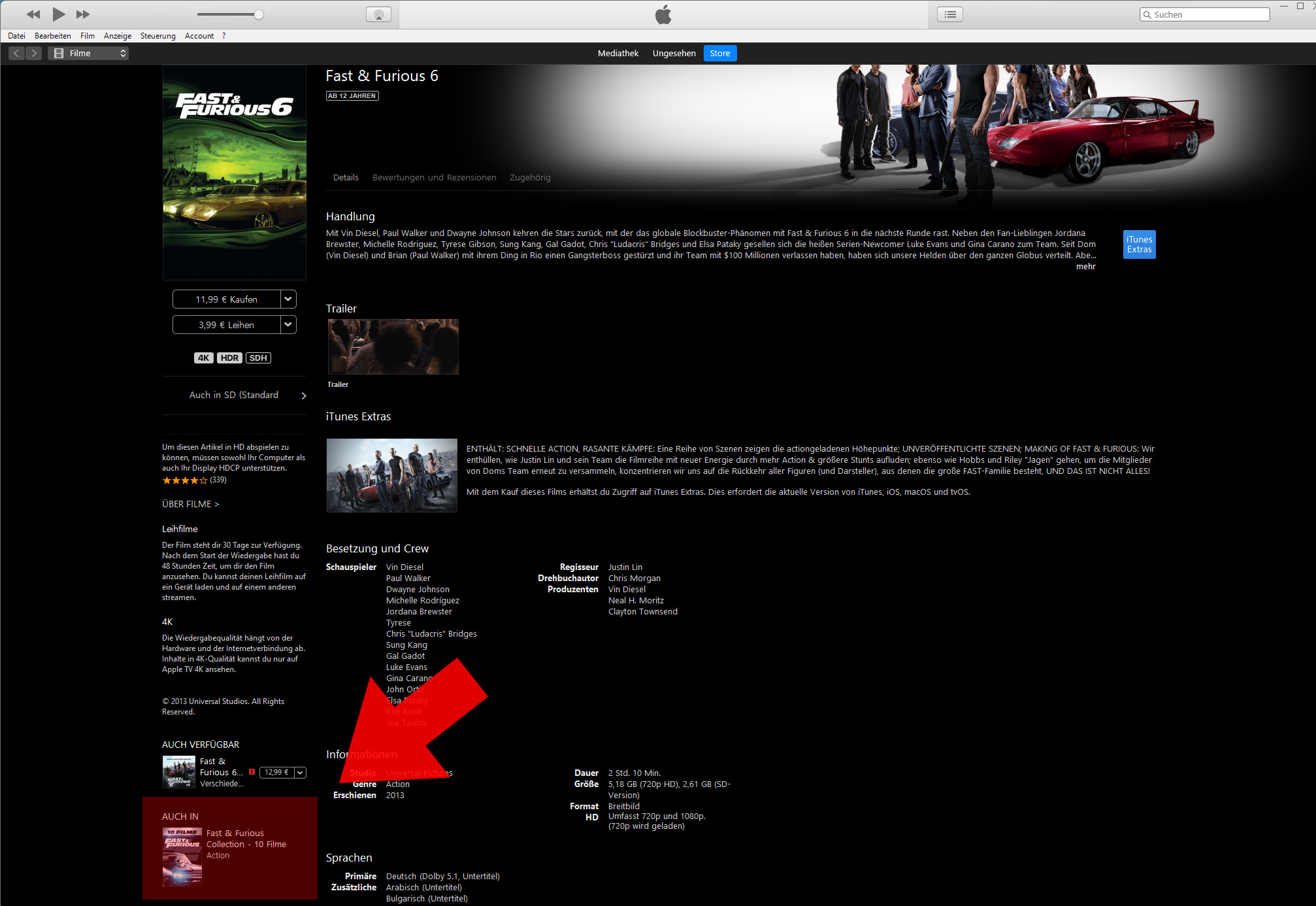Image resolution: width=1316 pixels, height=906 pixels.
Task: Open the Filme media type dropdown
Action: pos(89,54)
